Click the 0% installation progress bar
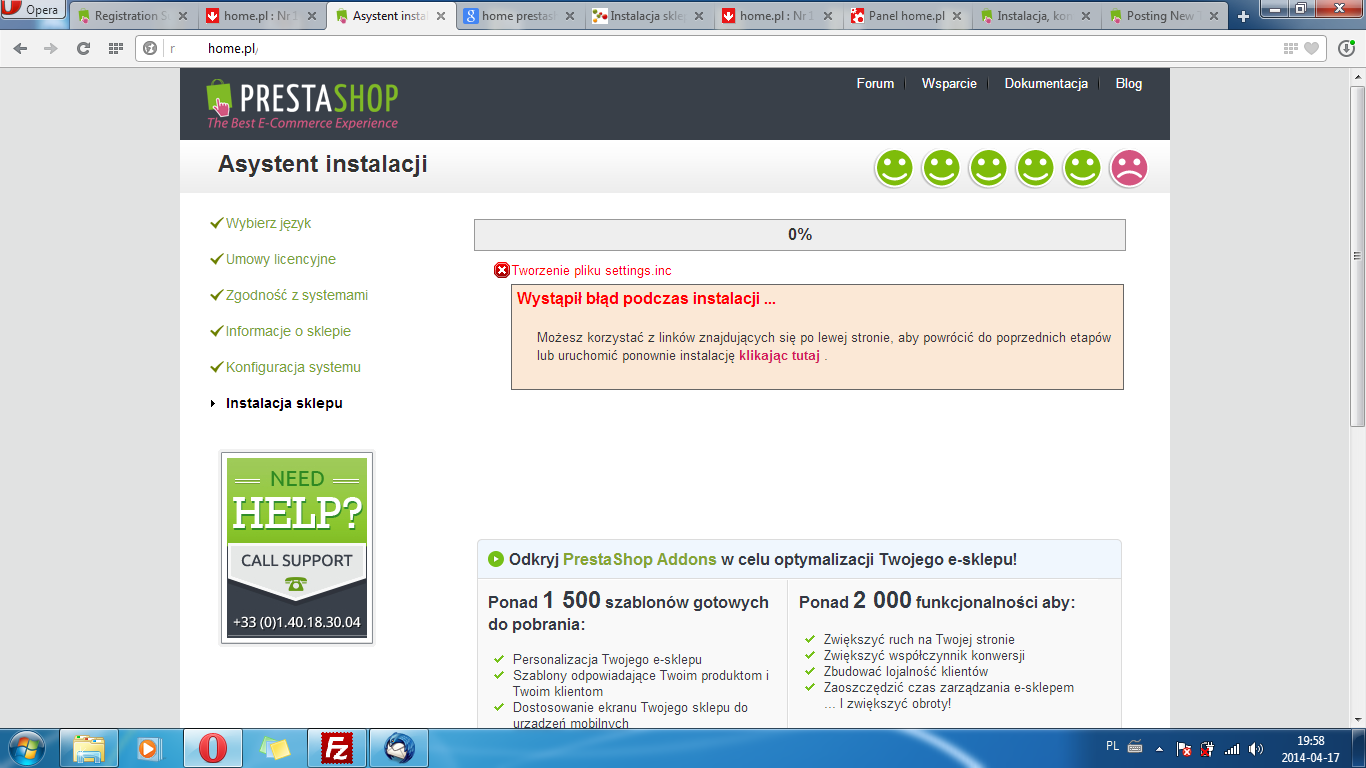The width and height of the screenshot is (1366, 768). tap(800, 235)
